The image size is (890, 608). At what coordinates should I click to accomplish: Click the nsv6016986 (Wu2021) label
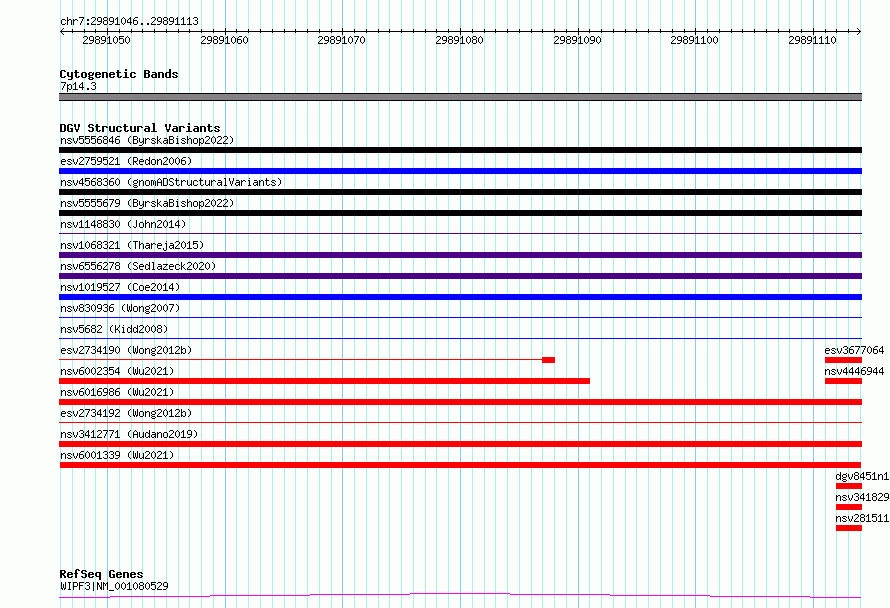click(117, 392)
